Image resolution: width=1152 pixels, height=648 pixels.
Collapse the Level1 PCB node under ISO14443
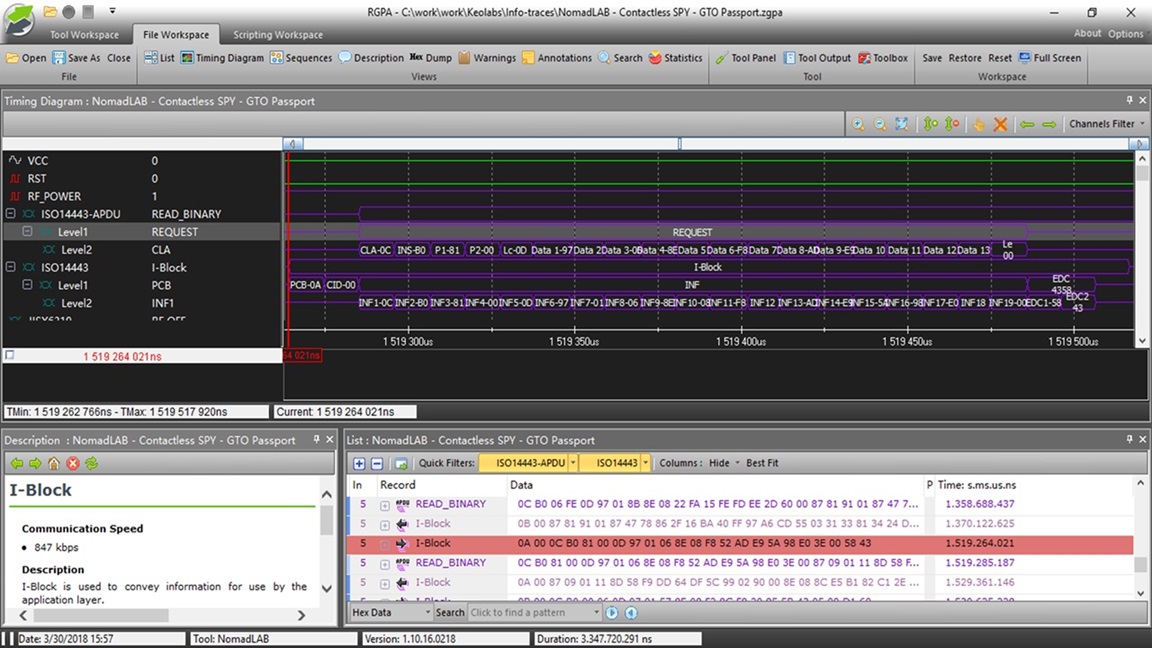click(27, 285)
